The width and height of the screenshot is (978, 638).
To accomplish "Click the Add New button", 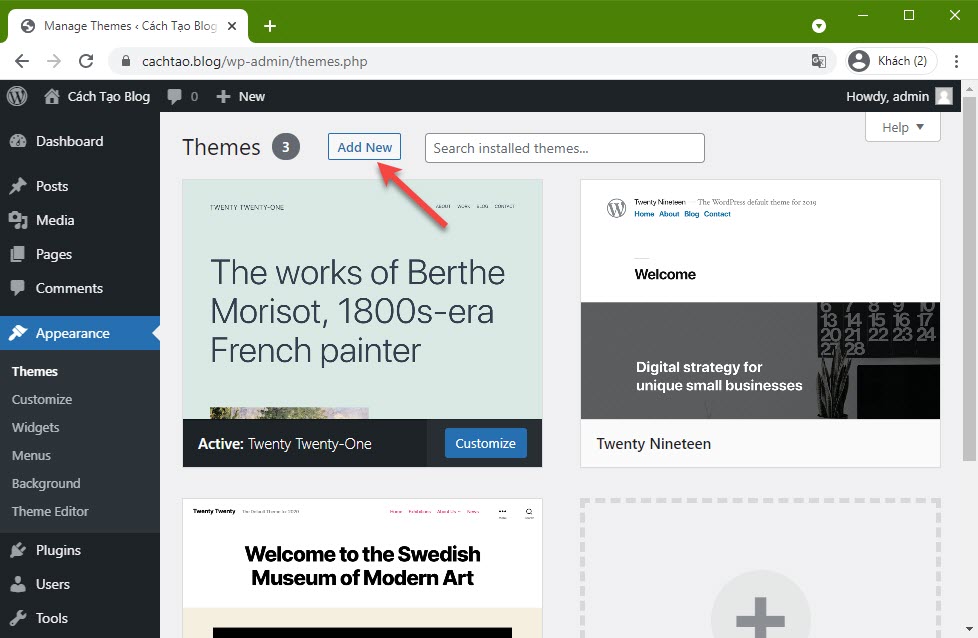I will point(364,147).
